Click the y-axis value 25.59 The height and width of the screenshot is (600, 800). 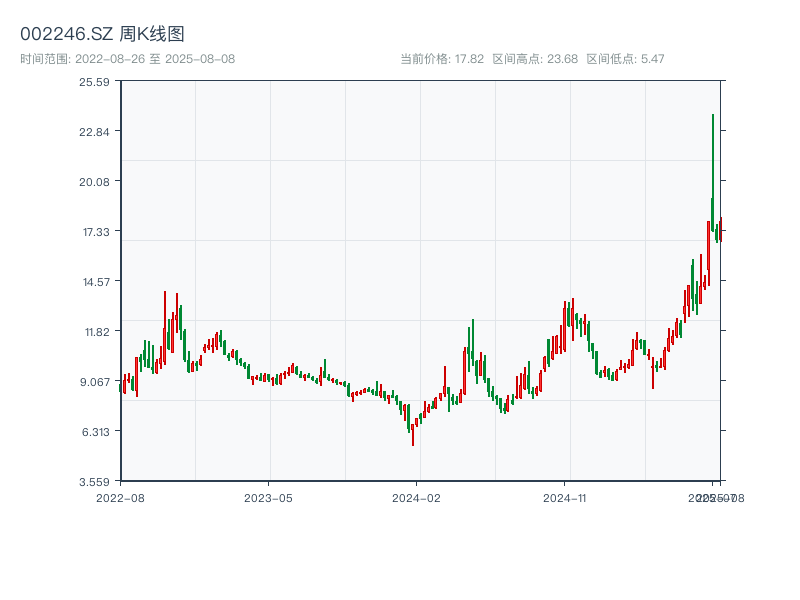[x=94, y=82]
